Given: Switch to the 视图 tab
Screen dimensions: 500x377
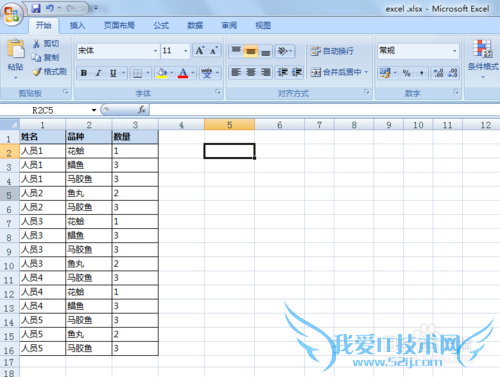Looking at the screenshot, I should pyautogui.click(x=263, y=25).
